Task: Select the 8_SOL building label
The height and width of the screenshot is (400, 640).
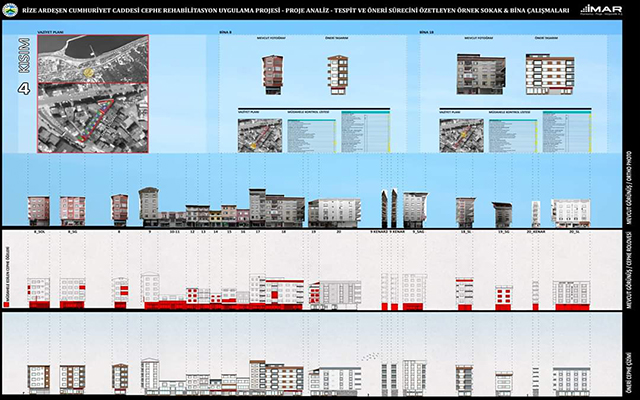Action: click(40, 231)
